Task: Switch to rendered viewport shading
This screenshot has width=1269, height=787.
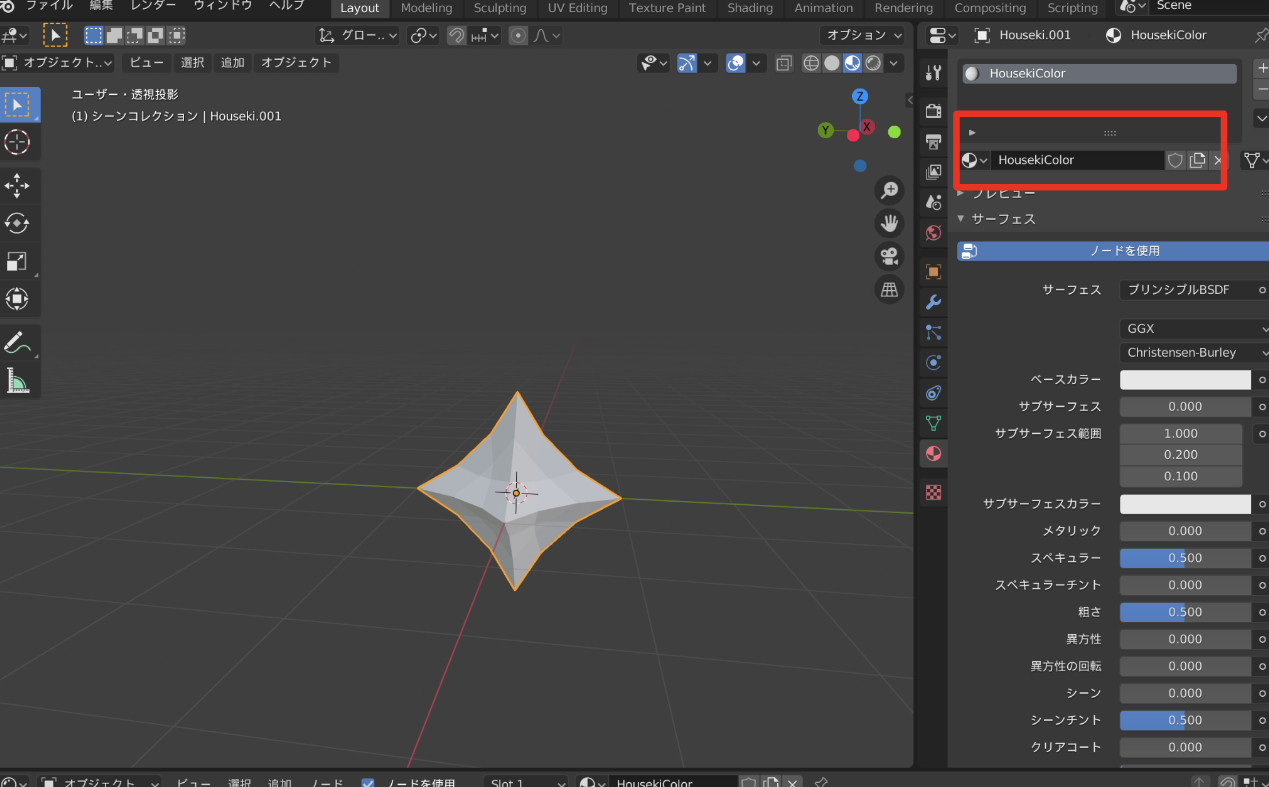Action: pyautogui.click(x=873, y=63)
